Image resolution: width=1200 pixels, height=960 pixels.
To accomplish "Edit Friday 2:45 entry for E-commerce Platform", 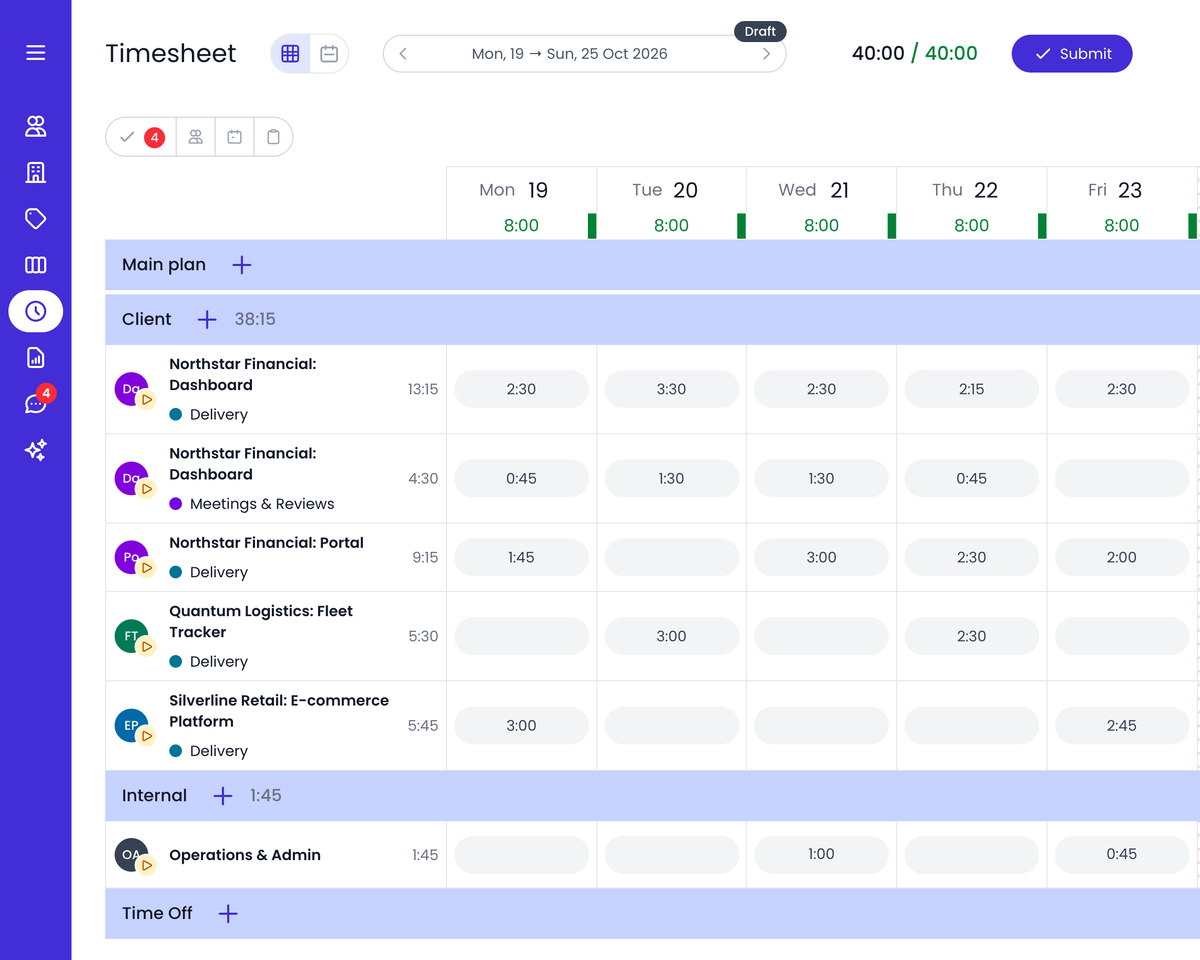I will (1121, 726).
